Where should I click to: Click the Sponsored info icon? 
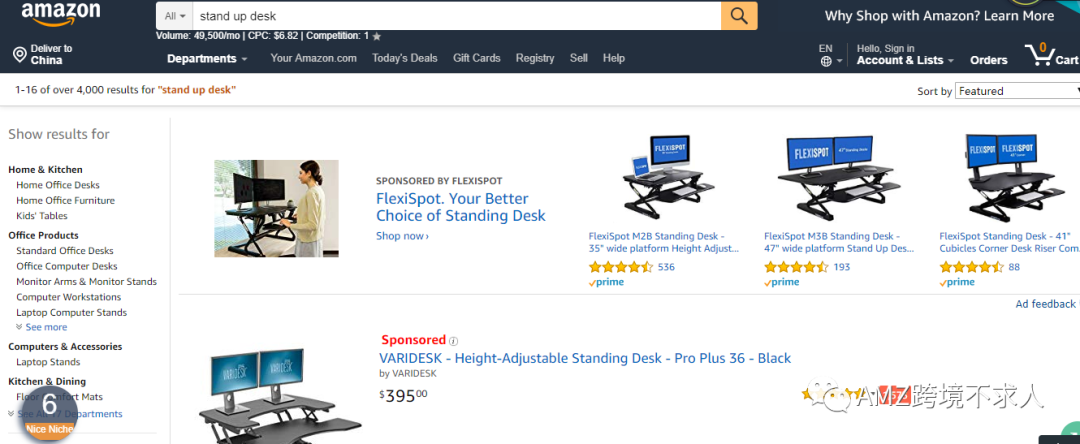coord(453,341)
